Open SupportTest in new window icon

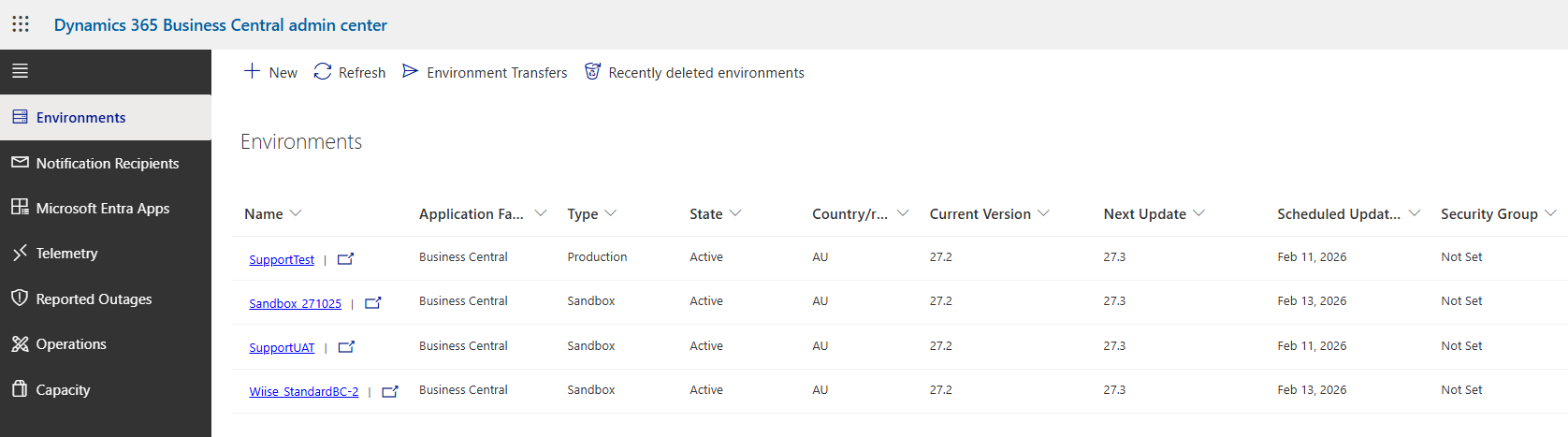345,259
